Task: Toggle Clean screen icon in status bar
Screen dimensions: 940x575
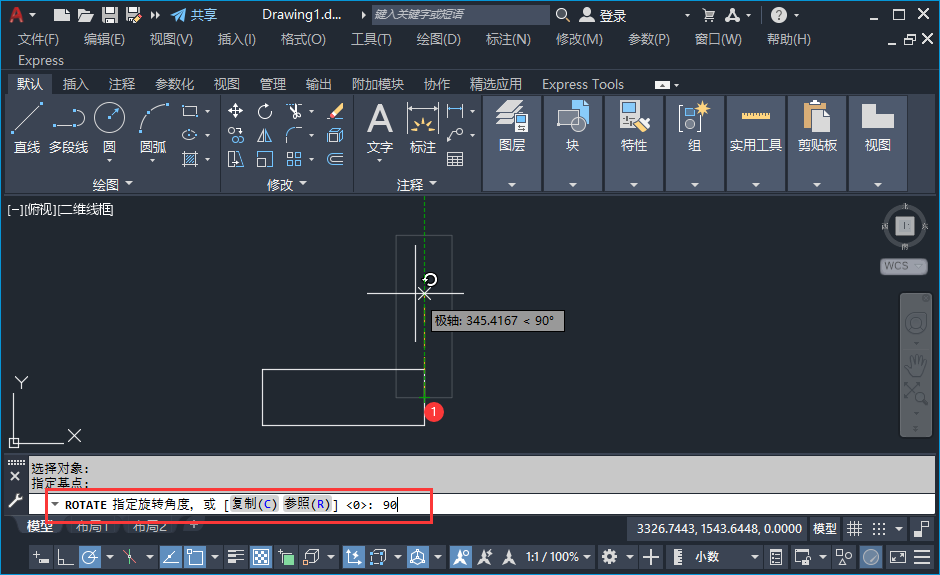Action: pos(898,557)
